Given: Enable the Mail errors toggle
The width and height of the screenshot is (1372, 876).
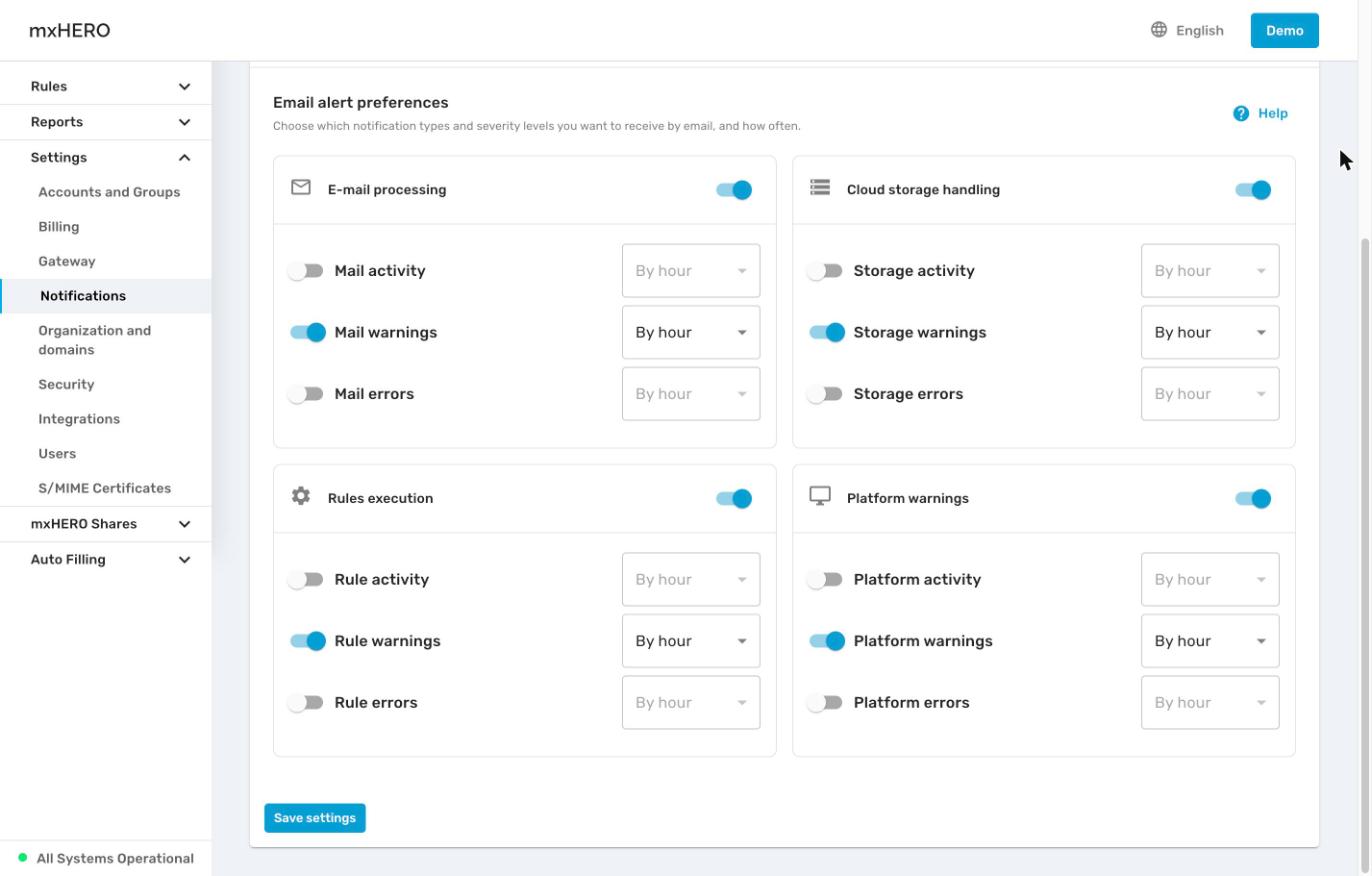Looking at the screenshot, I should pyautogui.click(x=306, y=394).
